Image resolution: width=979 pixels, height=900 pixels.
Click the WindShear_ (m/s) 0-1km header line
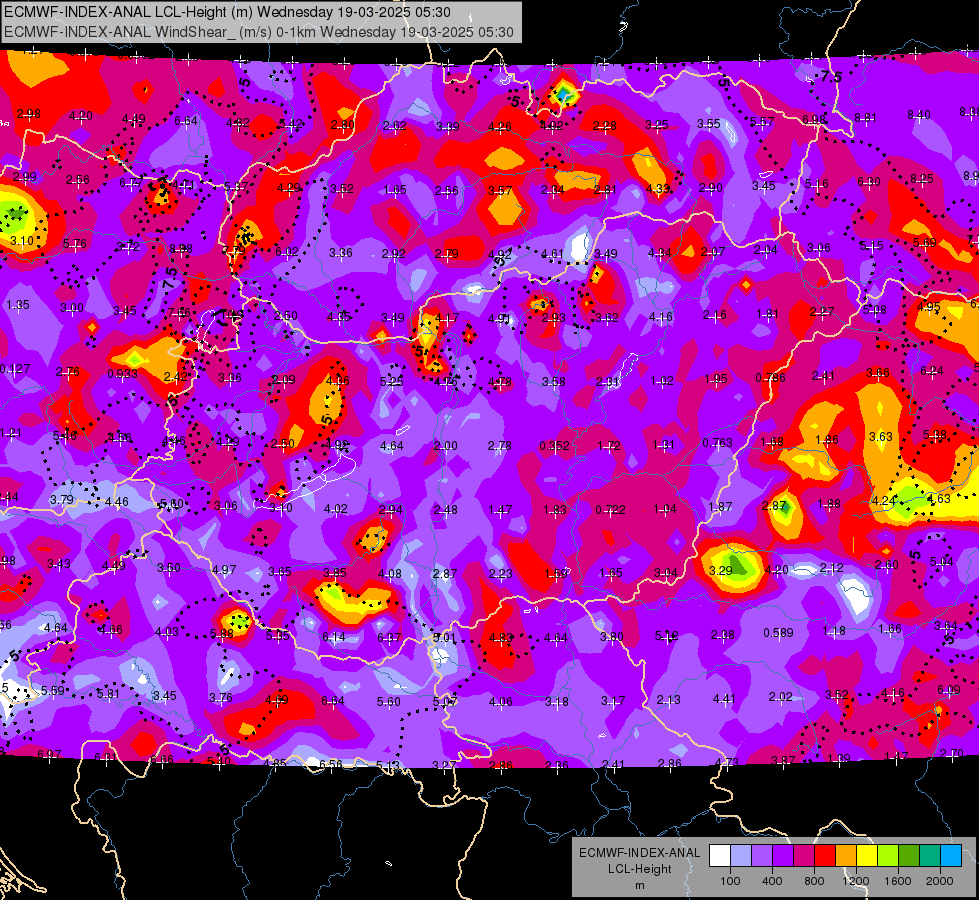(258, 32)
